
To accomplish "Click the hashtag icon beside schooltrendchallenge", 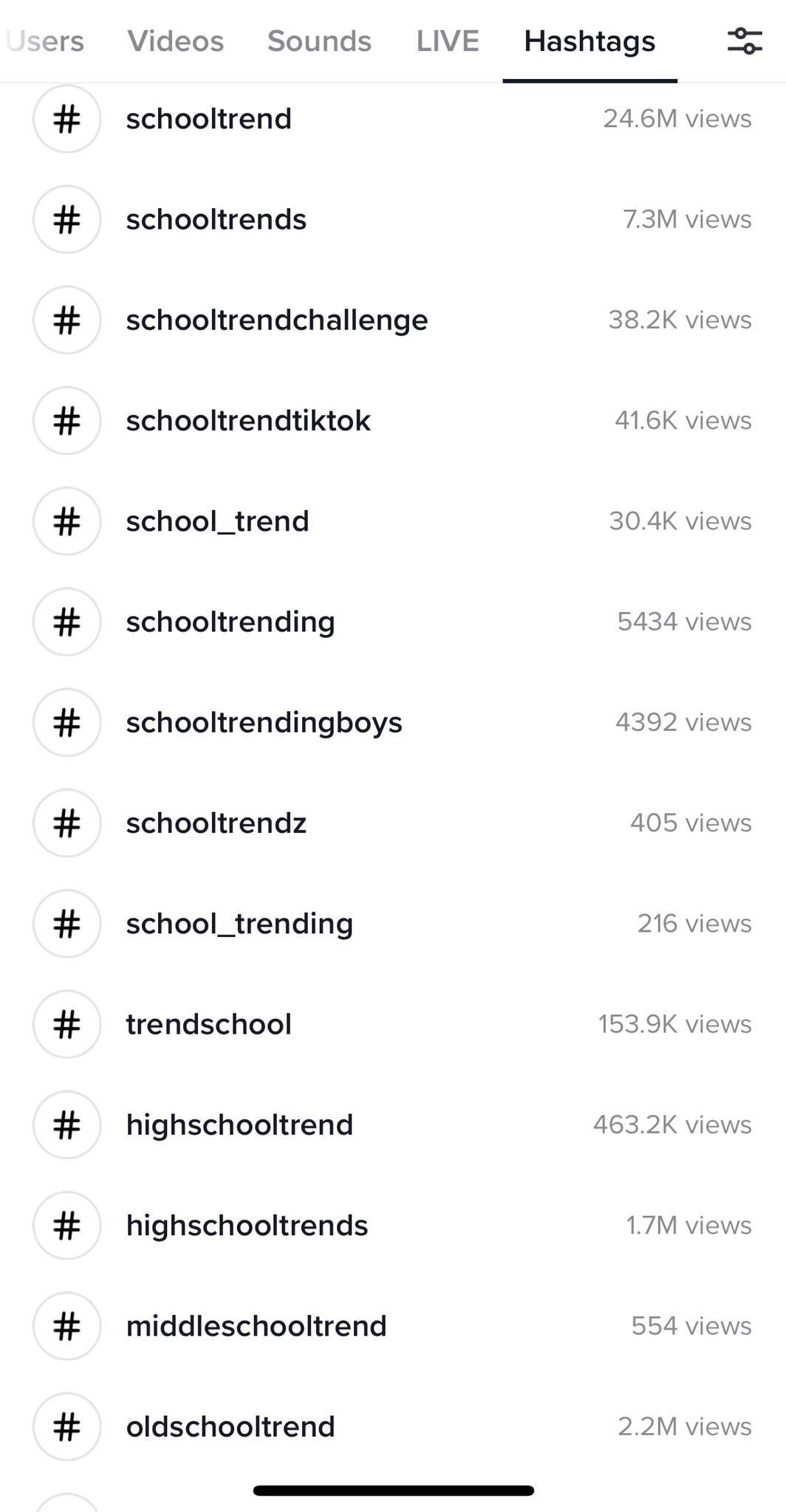I will (66, 320).
